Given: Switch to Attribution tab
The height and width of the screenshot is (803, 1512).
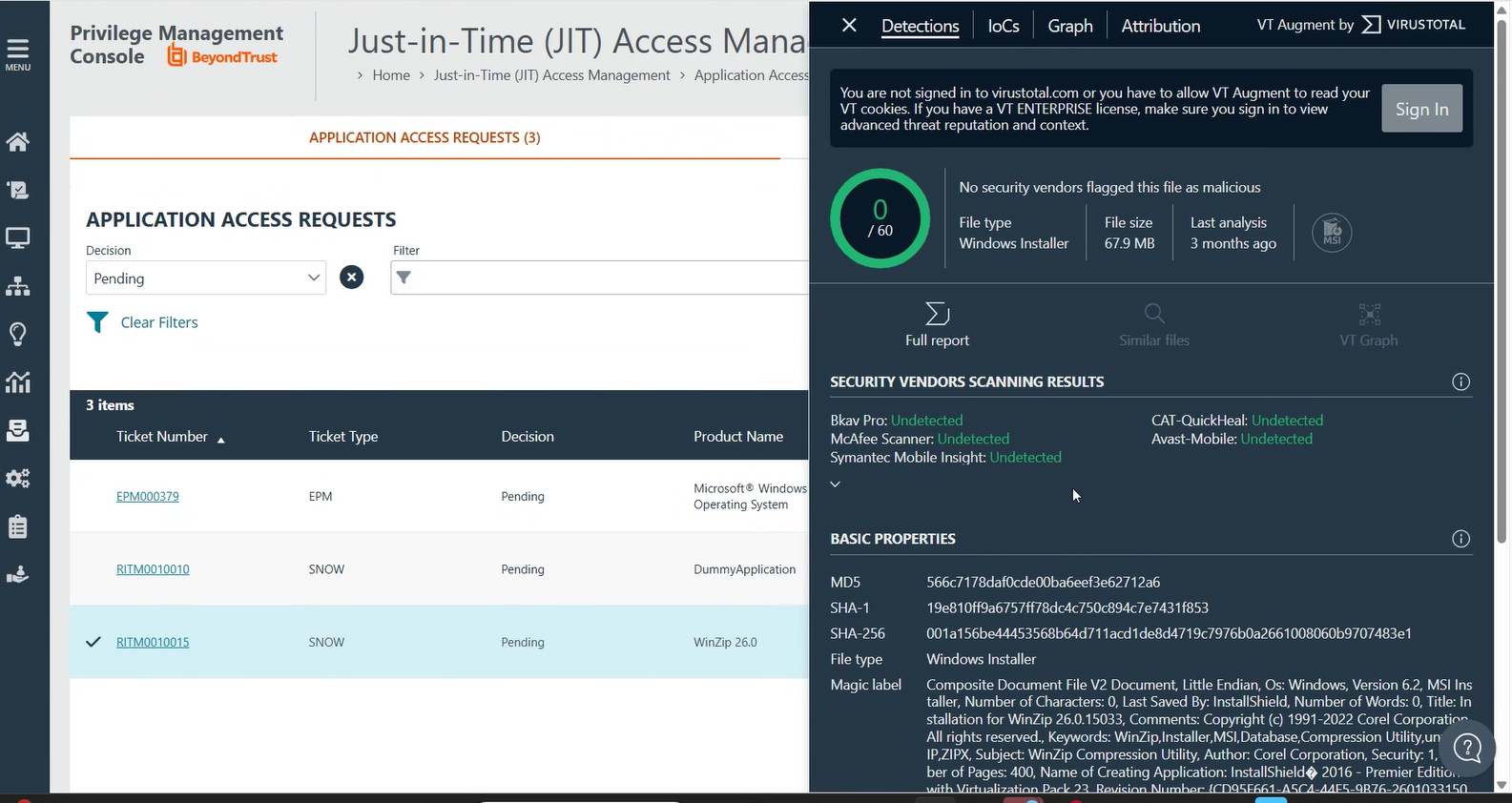Looking at the screenshot, I should click(1161, 26).
